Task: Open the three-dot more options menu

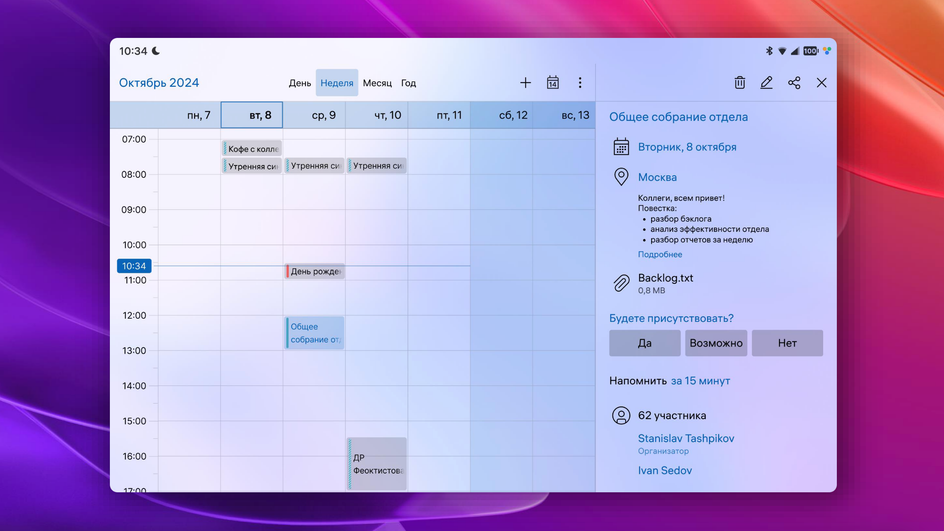Action: pos(580,82)
